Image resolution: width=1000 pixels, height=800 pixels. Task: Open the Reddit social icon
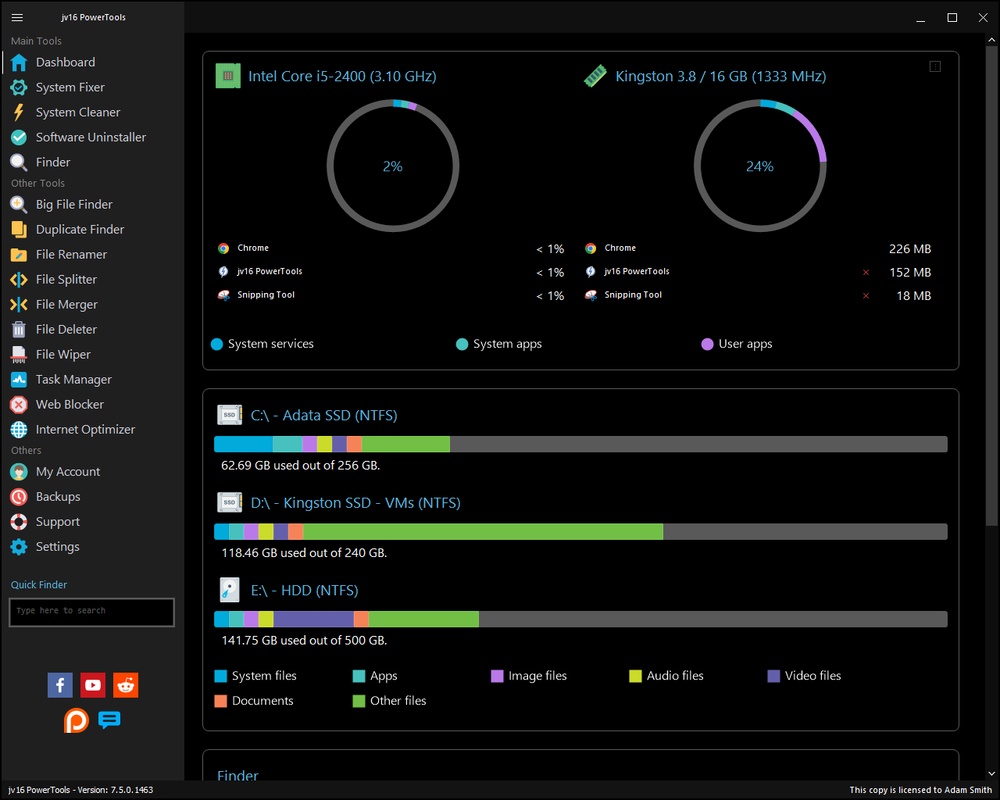(126, 685)
